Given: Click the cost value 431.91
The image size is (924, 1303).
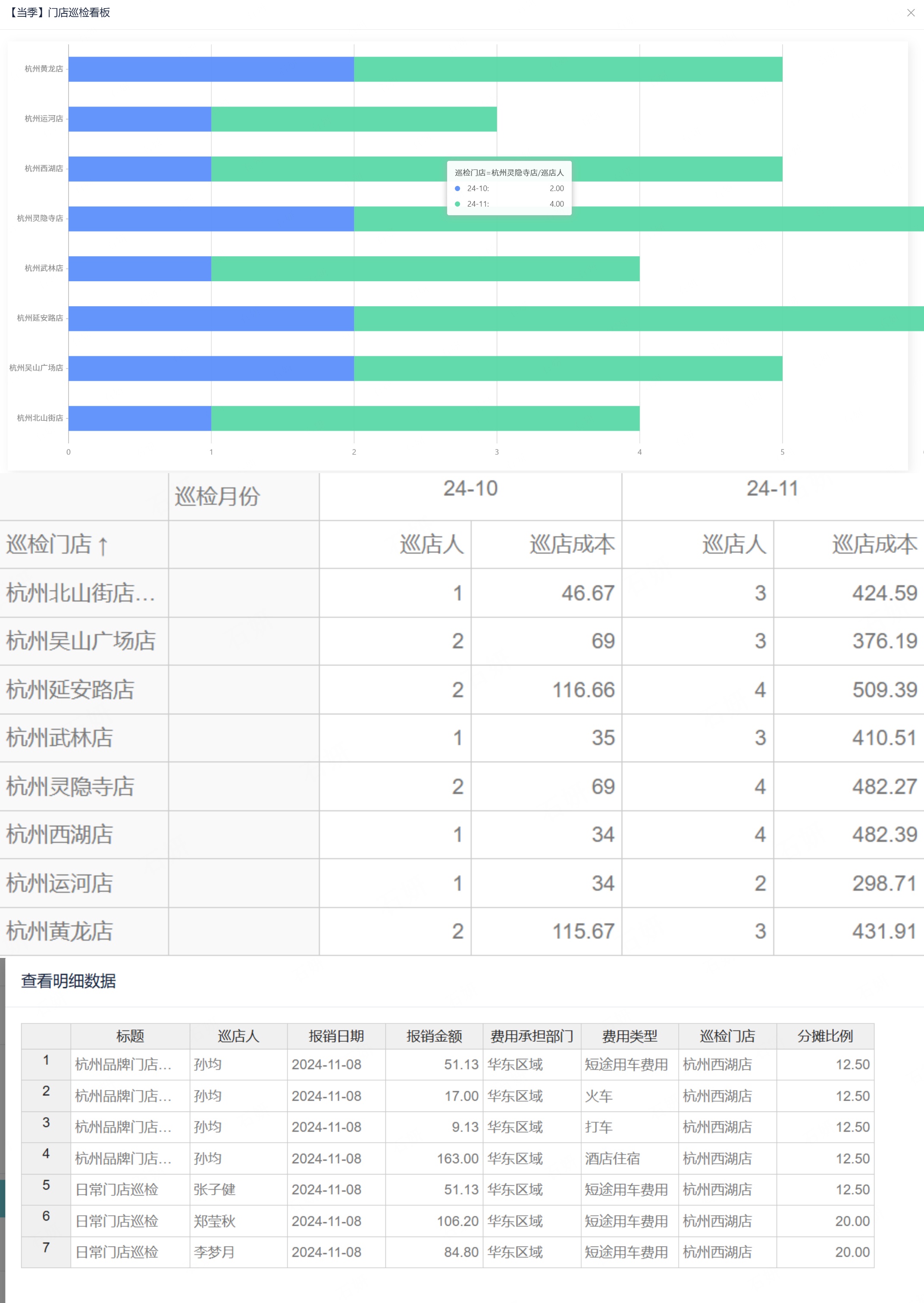Looking at the screenshot, I should [x=885, y=931].
